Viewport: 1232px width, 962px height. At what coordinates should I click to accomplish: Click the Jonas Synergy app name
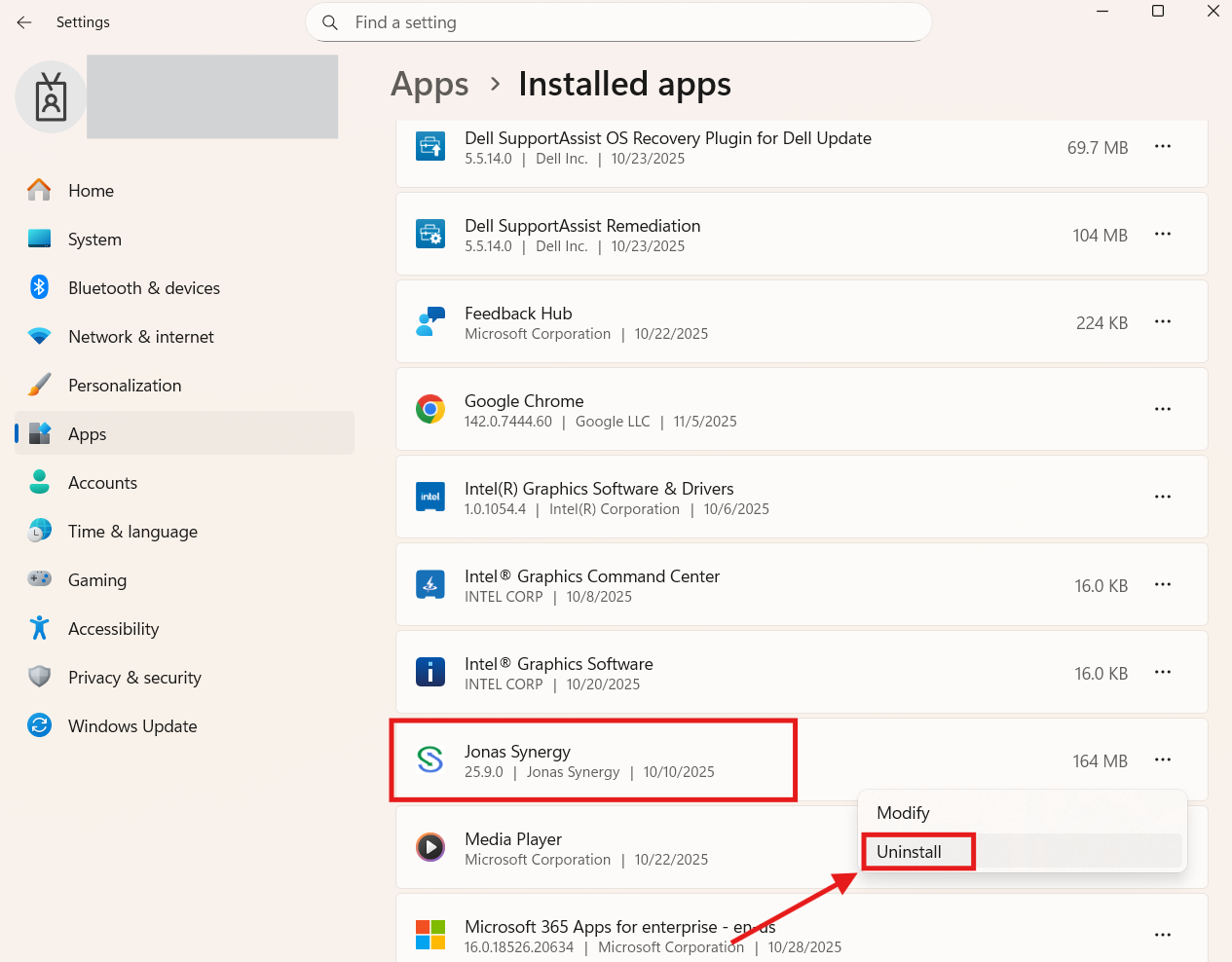pyautogui.click(x=517, y=752)
